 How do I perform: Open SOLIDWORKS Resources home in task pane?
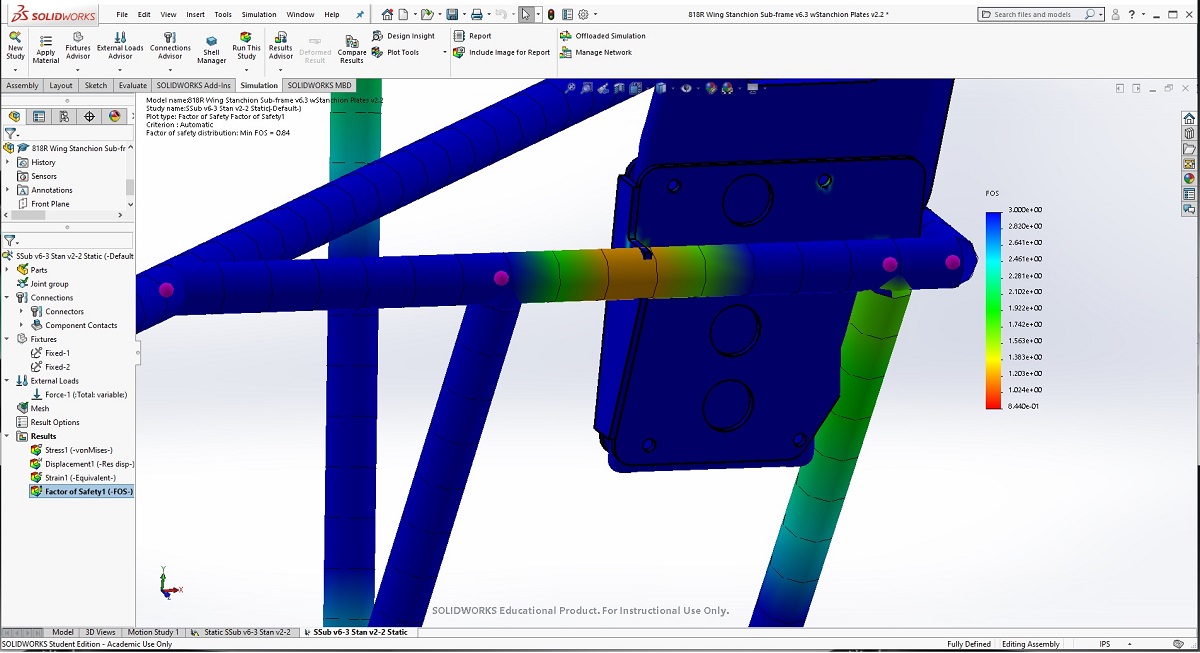tap(1189, 118)
